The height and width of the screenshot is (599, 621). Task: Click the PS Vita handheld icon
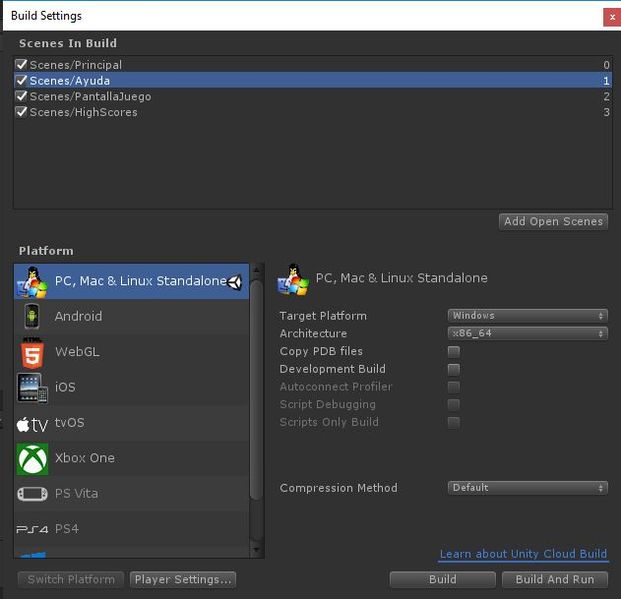(x=32, y=494)
